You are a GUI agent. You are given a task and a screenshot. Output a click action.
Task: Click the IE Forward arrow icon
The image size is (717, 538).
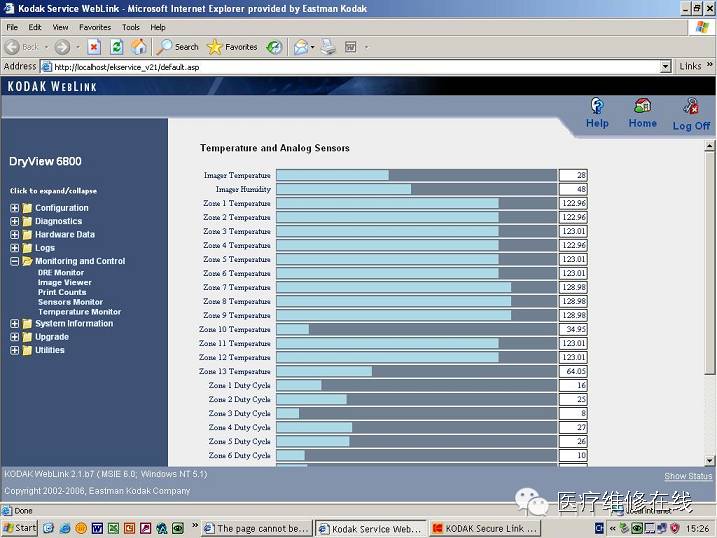pos(62,47)
